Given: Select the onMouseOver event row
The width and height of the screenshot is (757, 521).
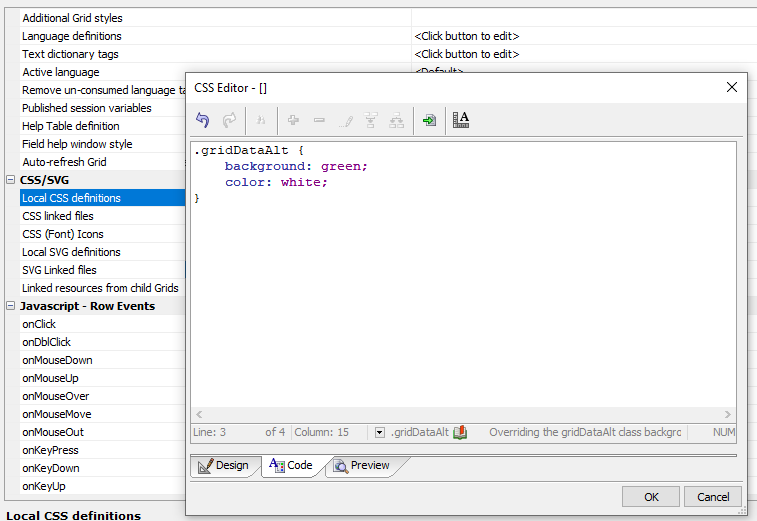Looking at the screenshot, I should coord(102,396).
